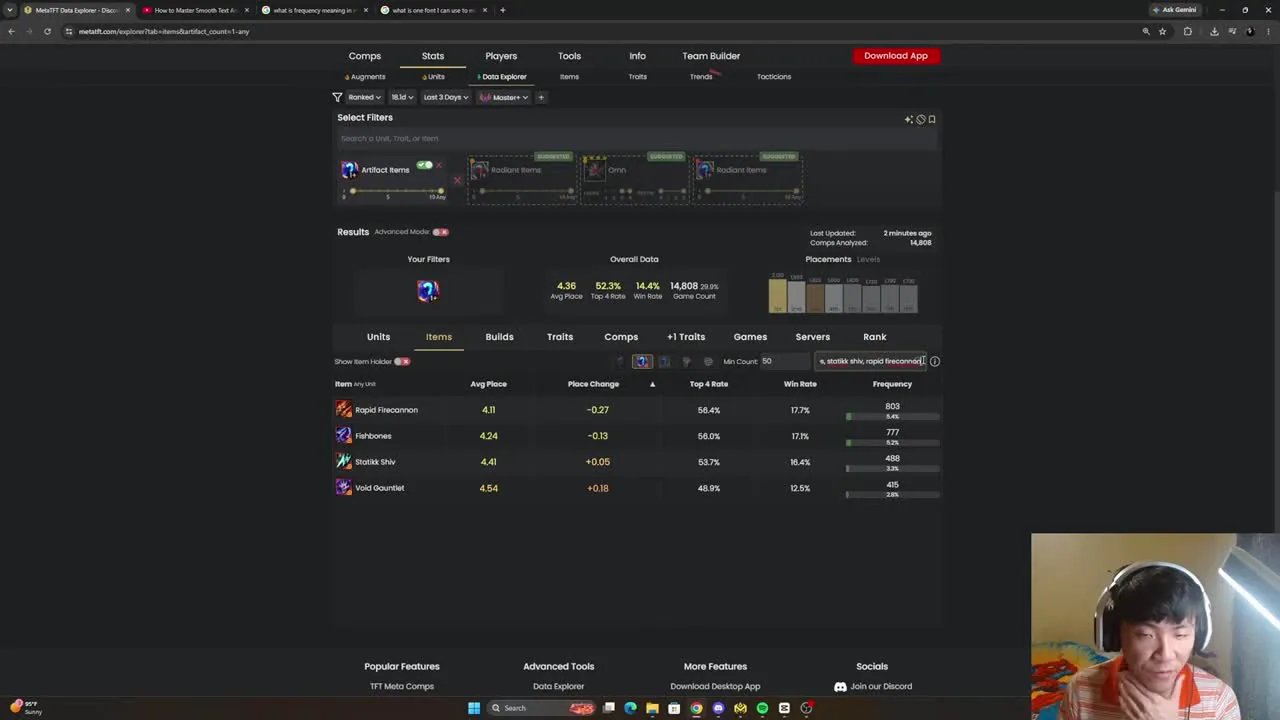Open Discord from the taskbar
Viewport: 1280px width, 720px height.
(x=718, y=708)
